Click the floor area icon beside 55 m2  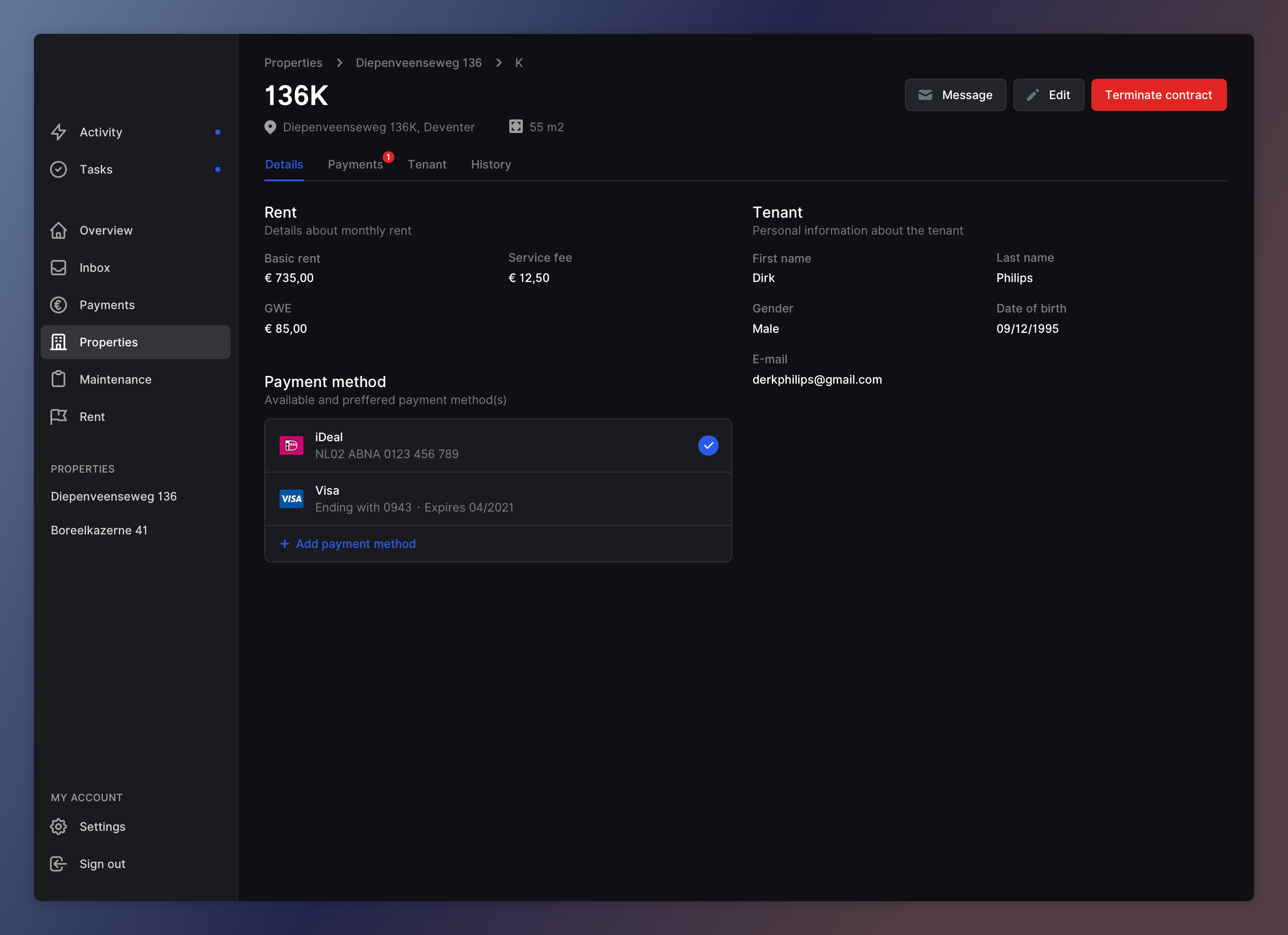(x=516, y=127)
